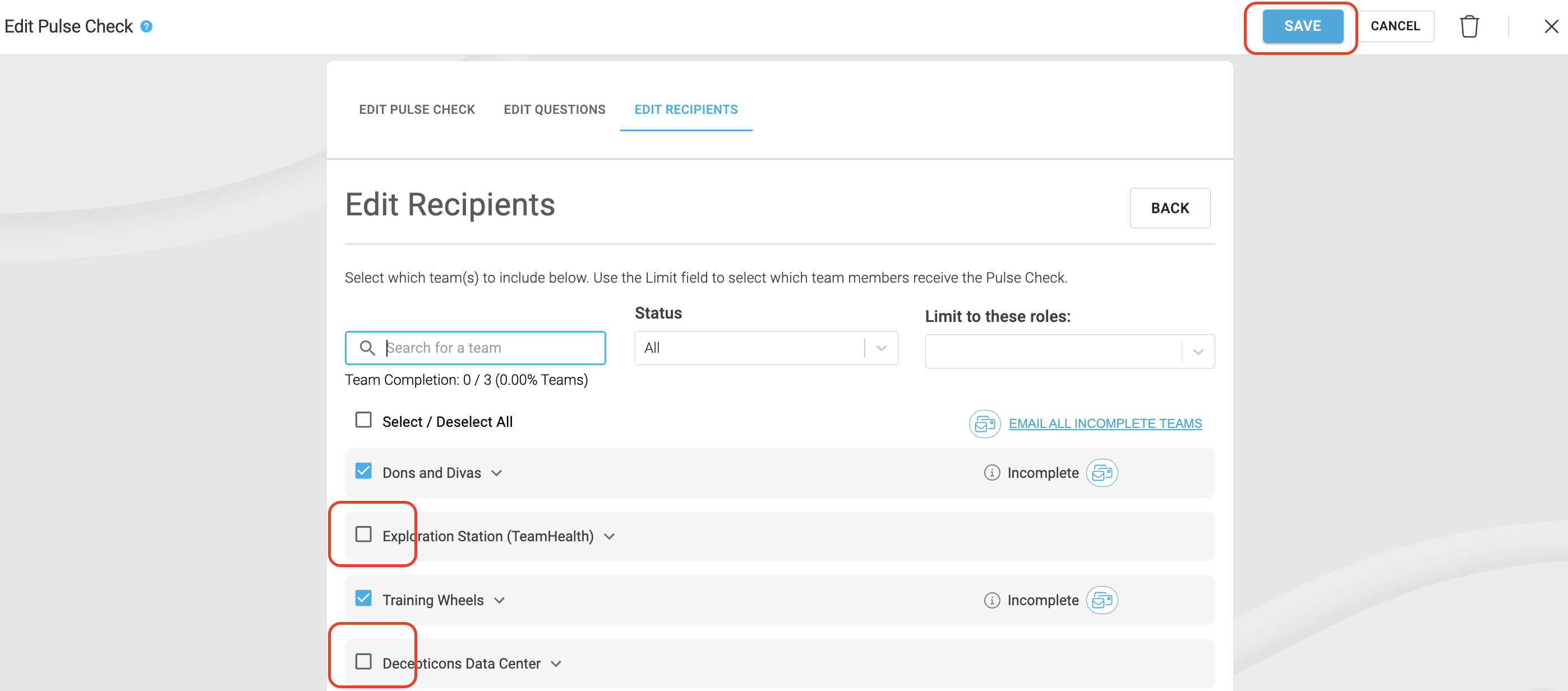Image resolution: width=1568 pixels, height=691 pixels.
Task: Expand the Training Wheels team chevron
Action: click(x=500, y=601)
